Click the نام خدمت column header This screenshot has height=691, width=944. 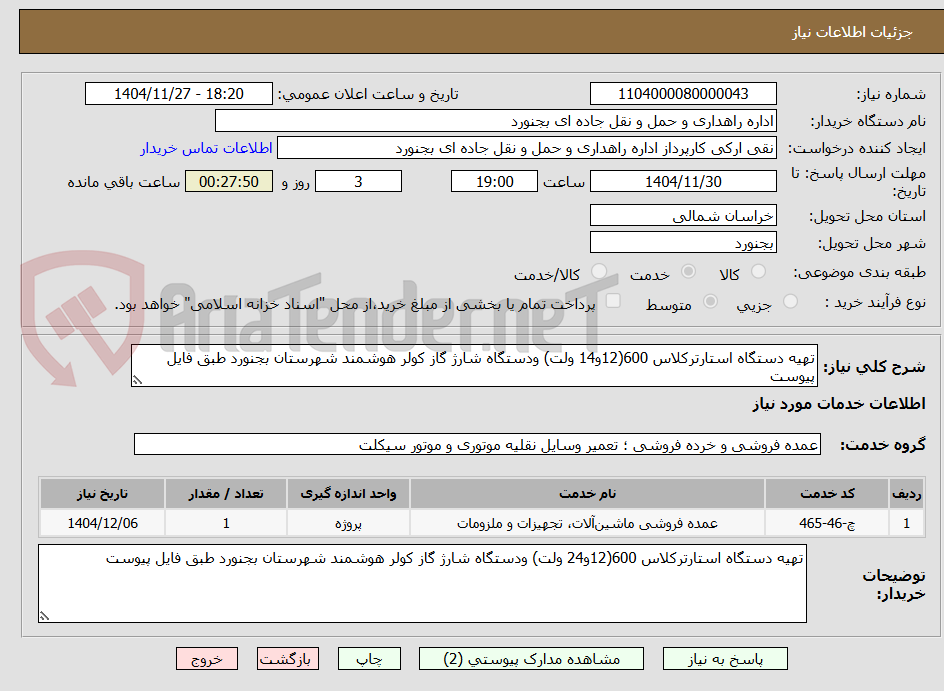click(x=587, y=494)
